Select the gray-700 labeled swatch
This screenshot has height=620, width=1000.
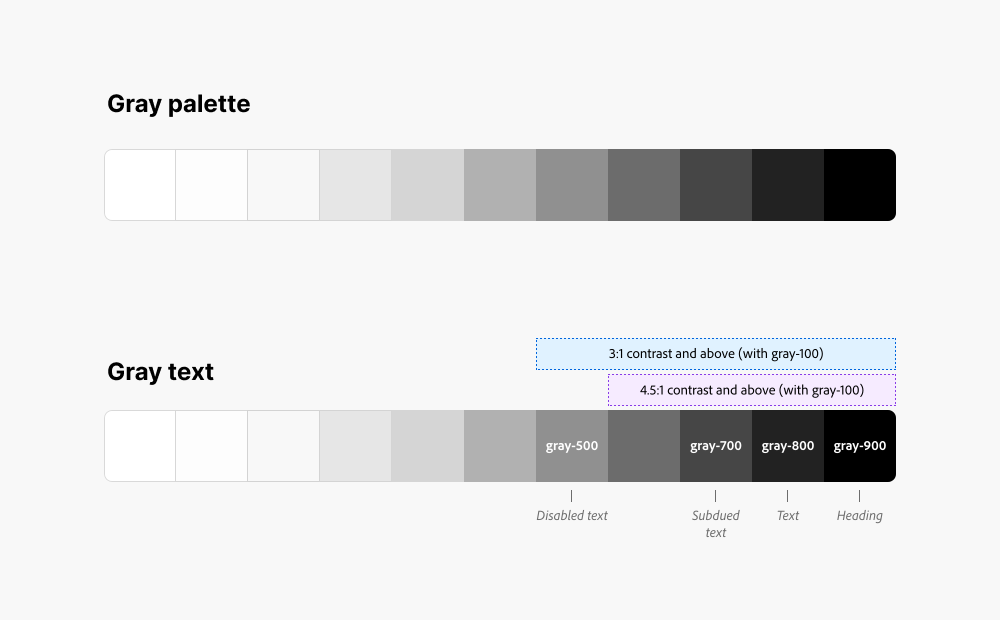coord(716,446)
